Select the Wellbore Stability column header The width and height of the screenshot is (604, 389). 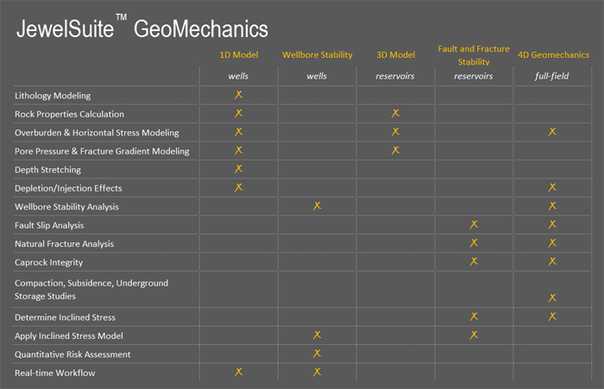[317, 55]
